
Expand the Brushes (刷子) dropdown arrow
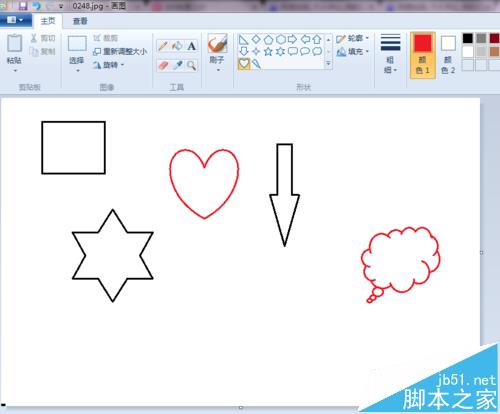[218, 70]
